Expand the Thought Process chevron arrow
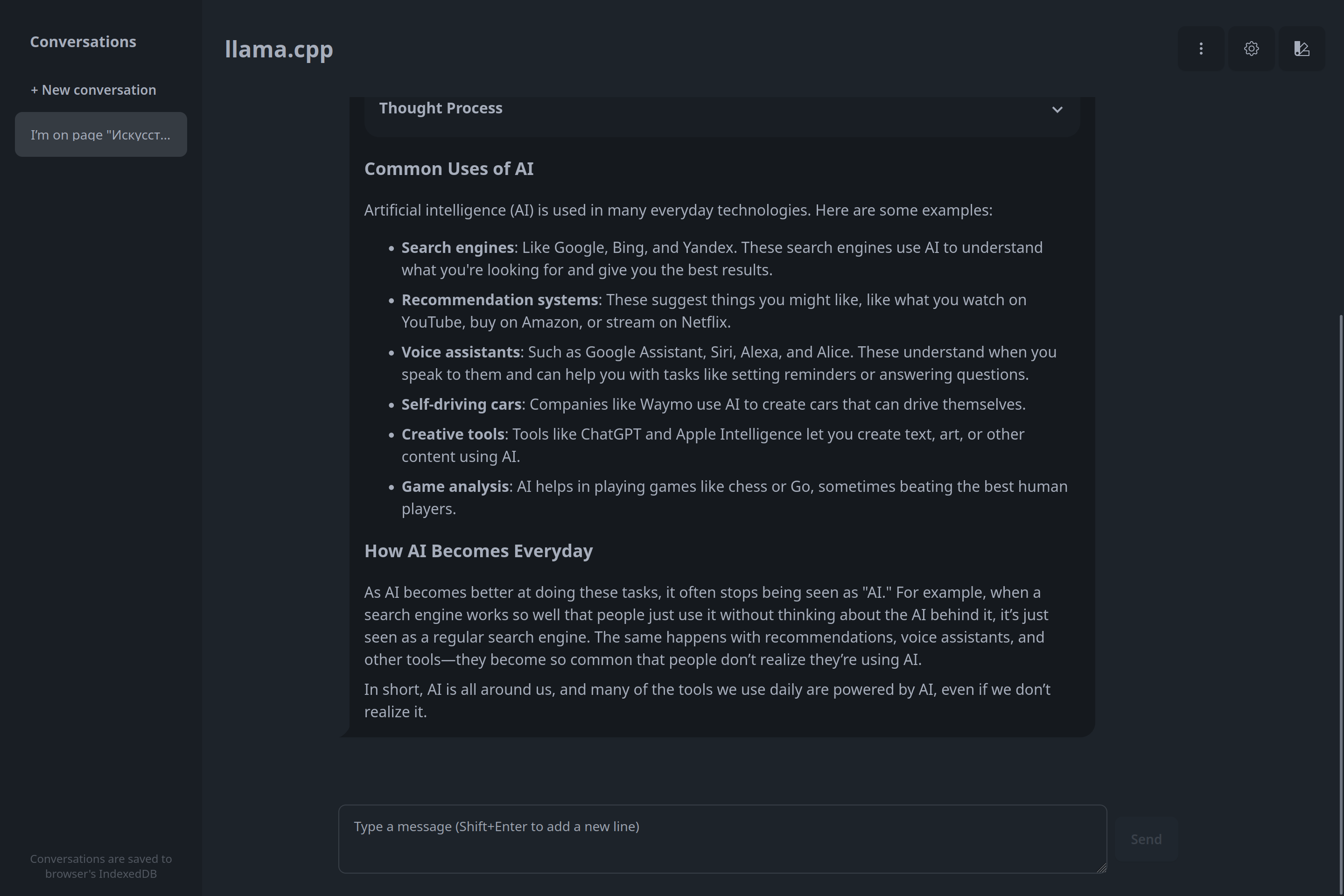Viewport: 1344px width, 896px height. click(1057, 109)
